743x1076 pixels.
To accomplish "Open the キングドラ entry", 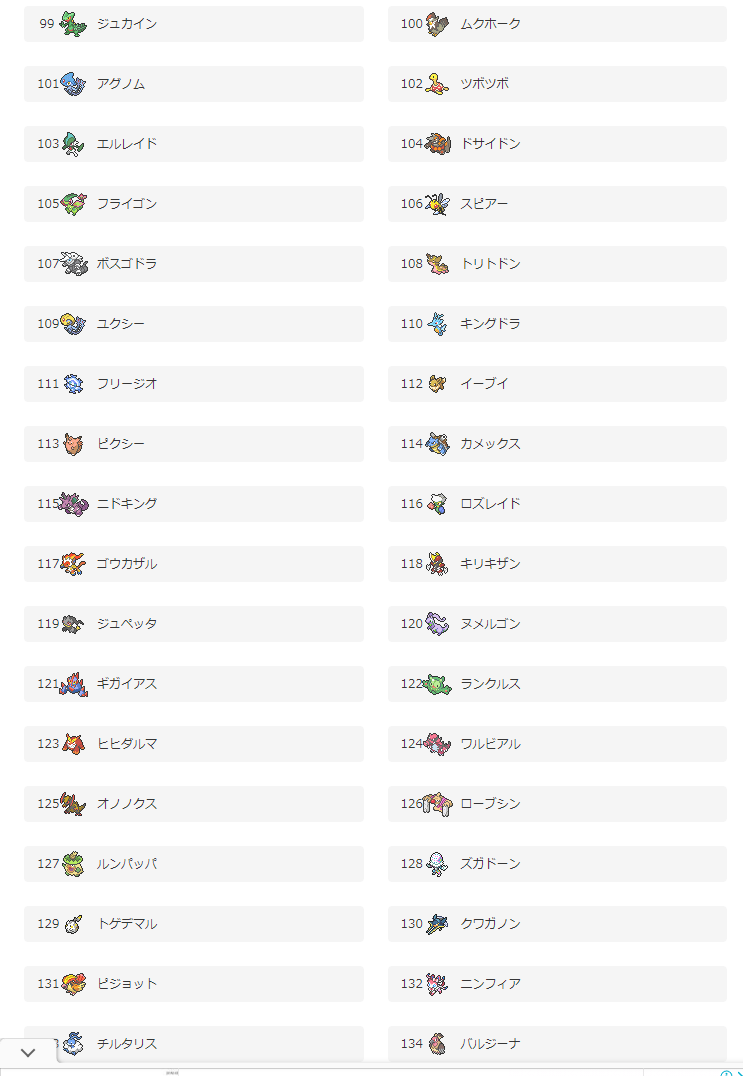I will 557,324.
